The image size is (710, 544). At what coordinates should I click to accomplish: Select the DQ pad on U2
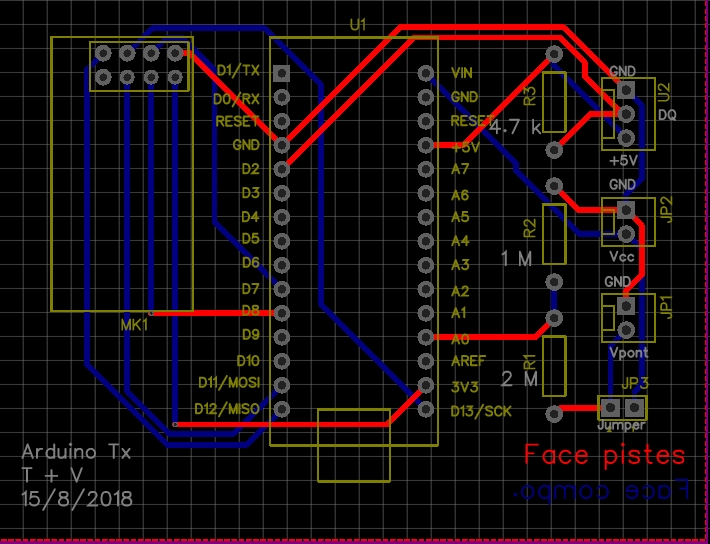click(626, 114)
